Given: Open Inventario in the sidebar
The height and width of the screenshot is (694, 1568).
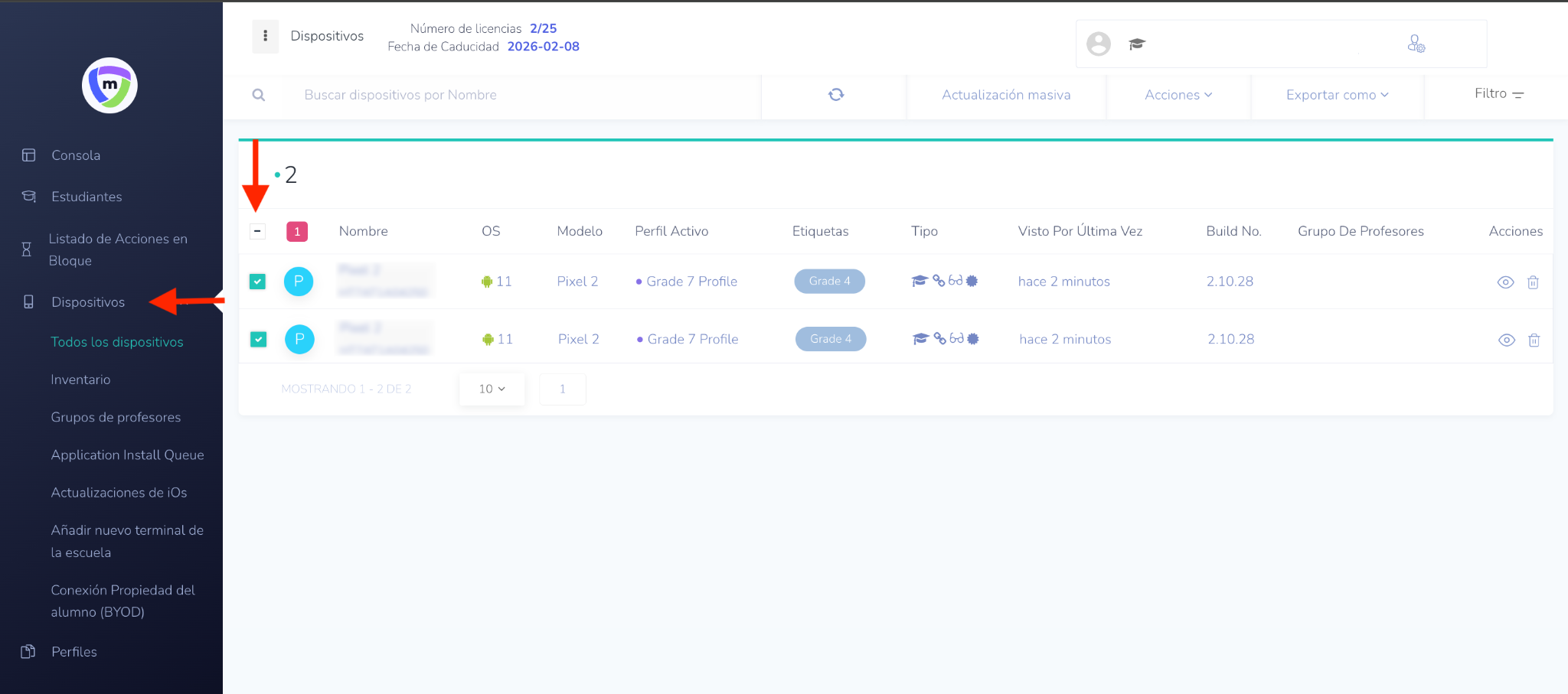Looking at the screenshot, I should (80, 380).
